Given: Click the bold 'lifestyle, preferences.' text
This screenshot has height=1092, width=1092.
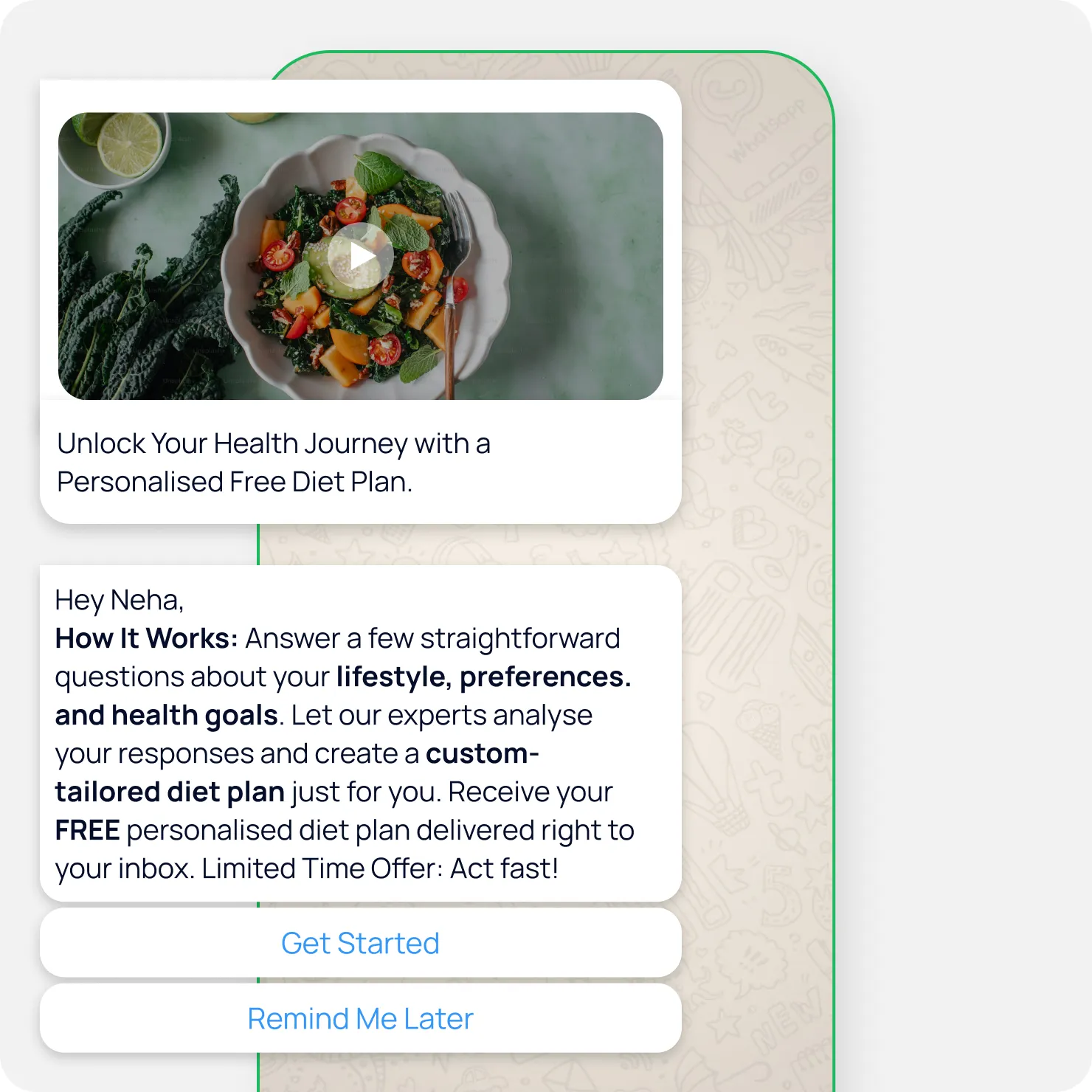Looking at the screenshot, I should pos(484,677).
